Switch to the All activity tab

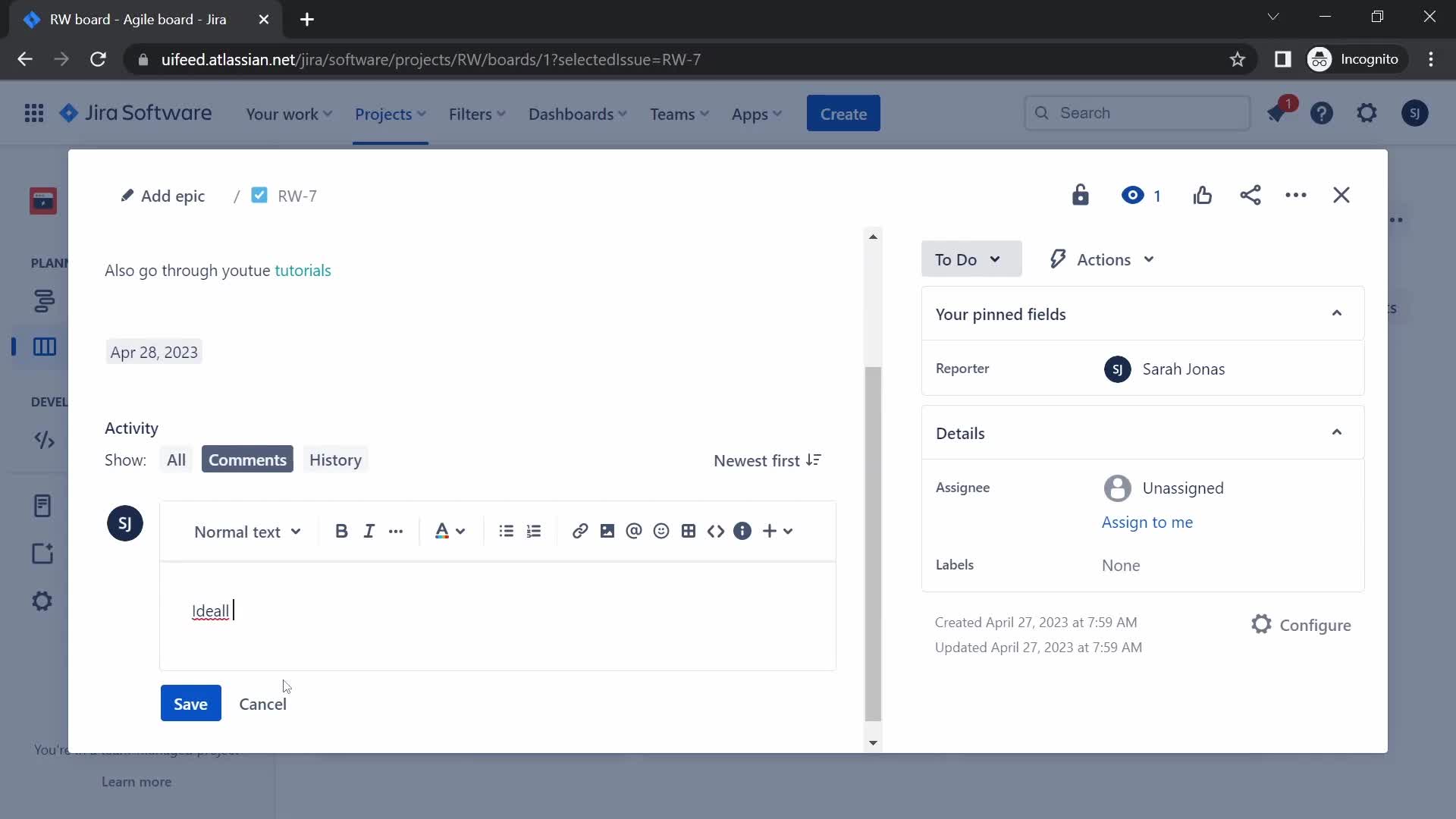pyautogui.click(x=175, y=459)
